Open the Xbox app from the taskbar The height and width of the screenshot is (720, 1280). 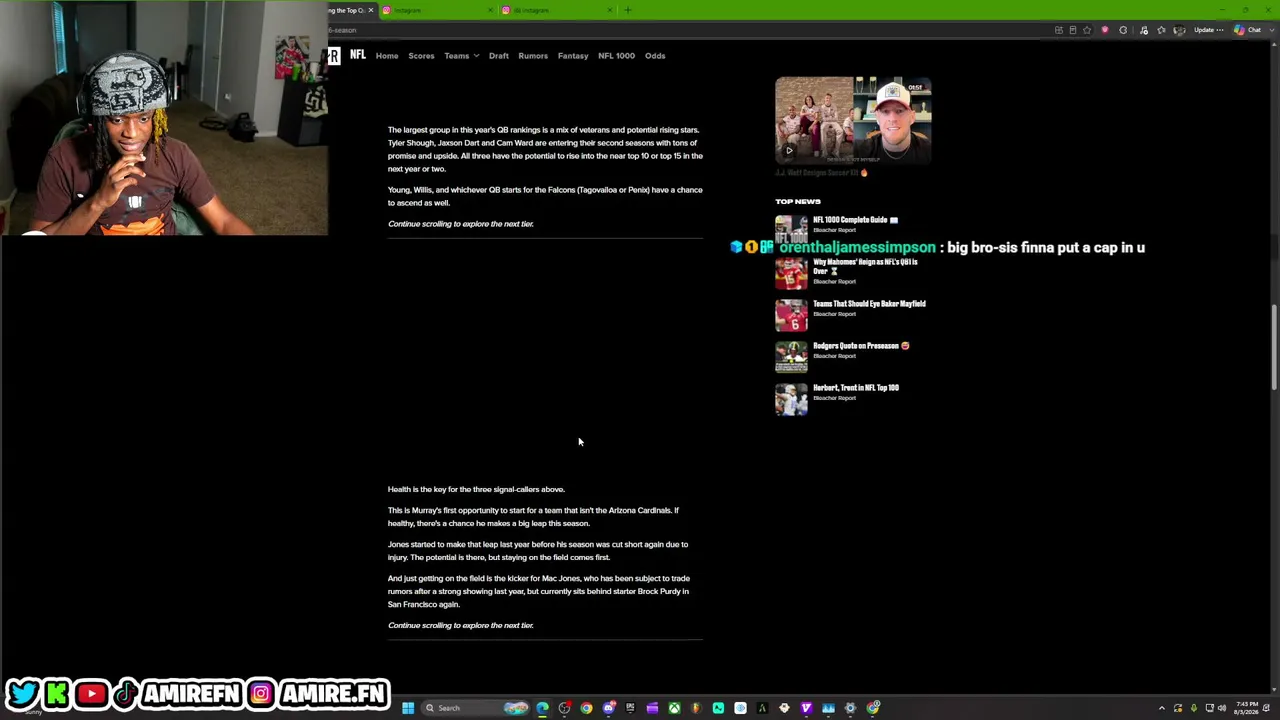(674, 708)
